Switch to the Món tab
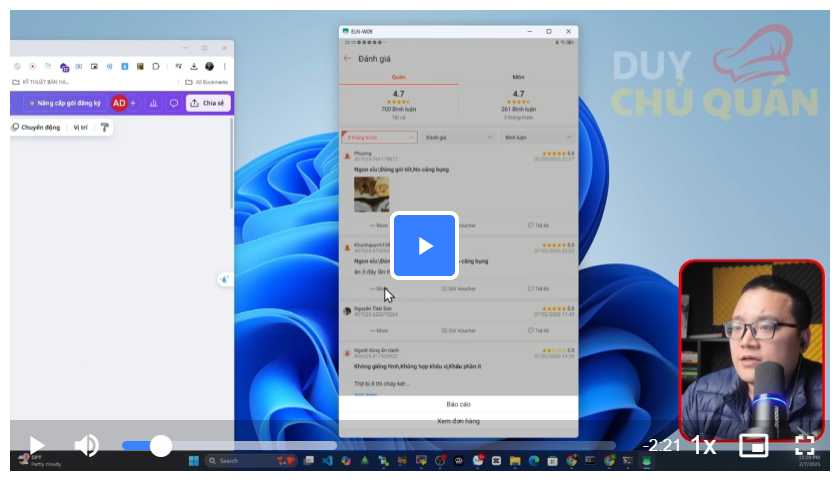 518,76
